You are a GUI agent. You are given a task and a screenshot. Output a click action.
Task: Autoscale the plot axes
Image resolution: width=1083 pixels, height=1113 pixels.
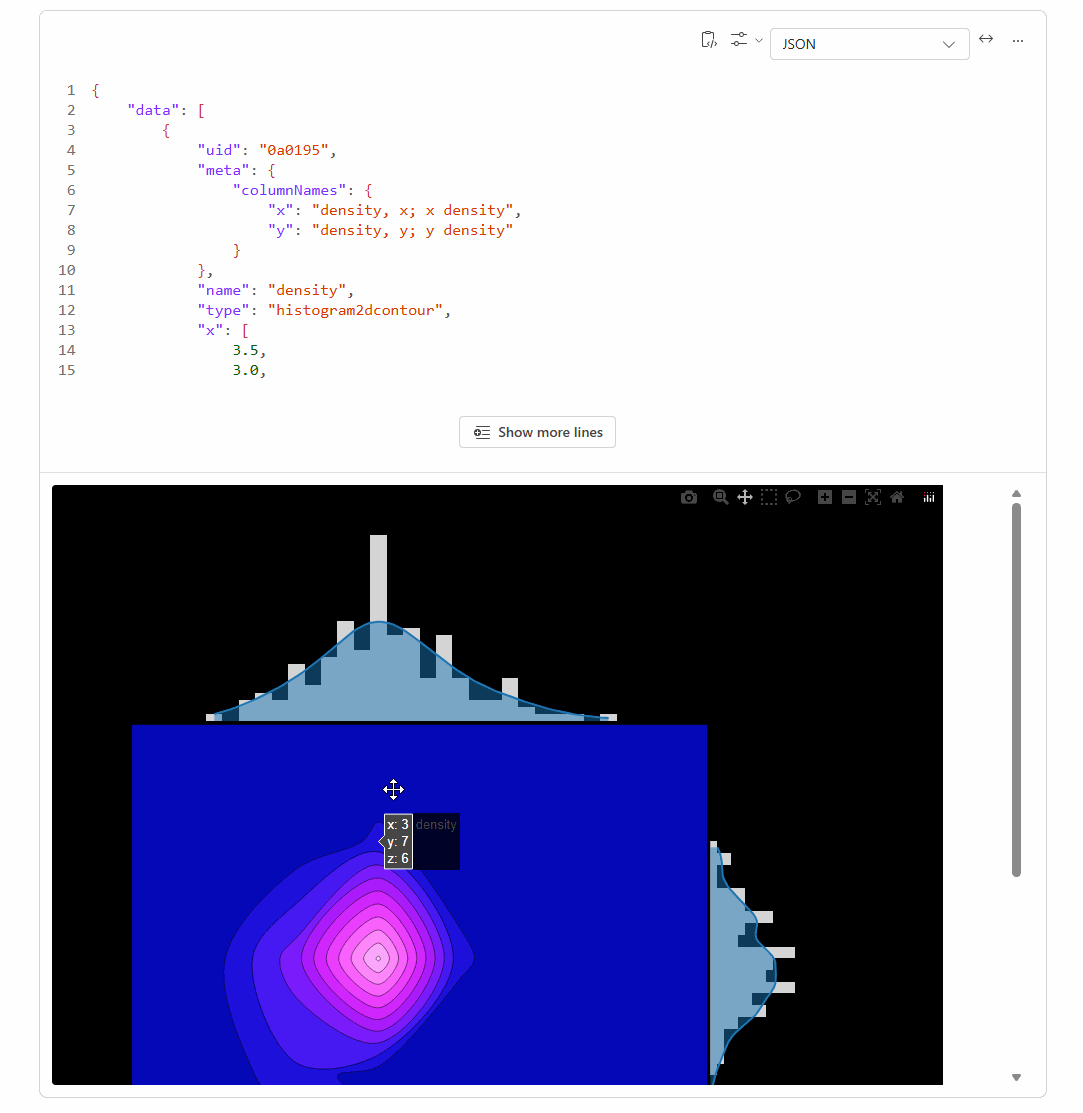[873, 497]
